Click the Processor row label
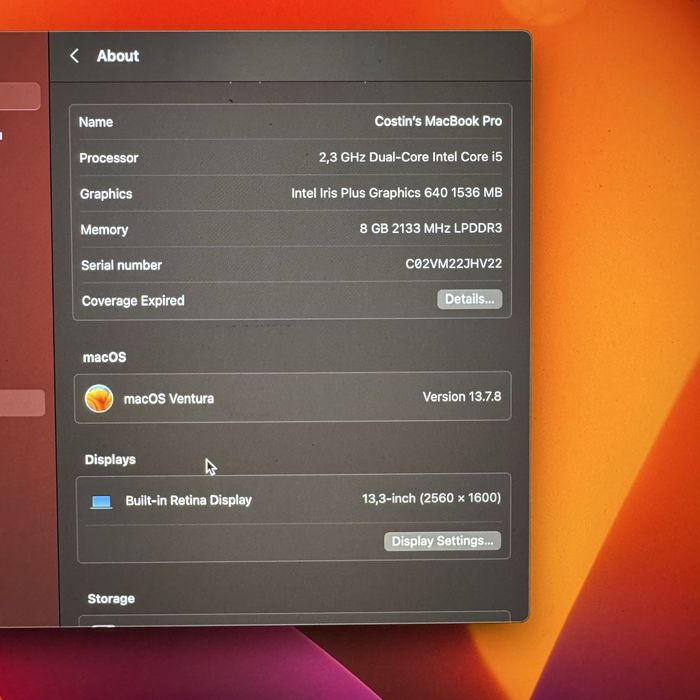Image resolution: width=700 pixels, height=700 pixels. (x=109, y=158)
